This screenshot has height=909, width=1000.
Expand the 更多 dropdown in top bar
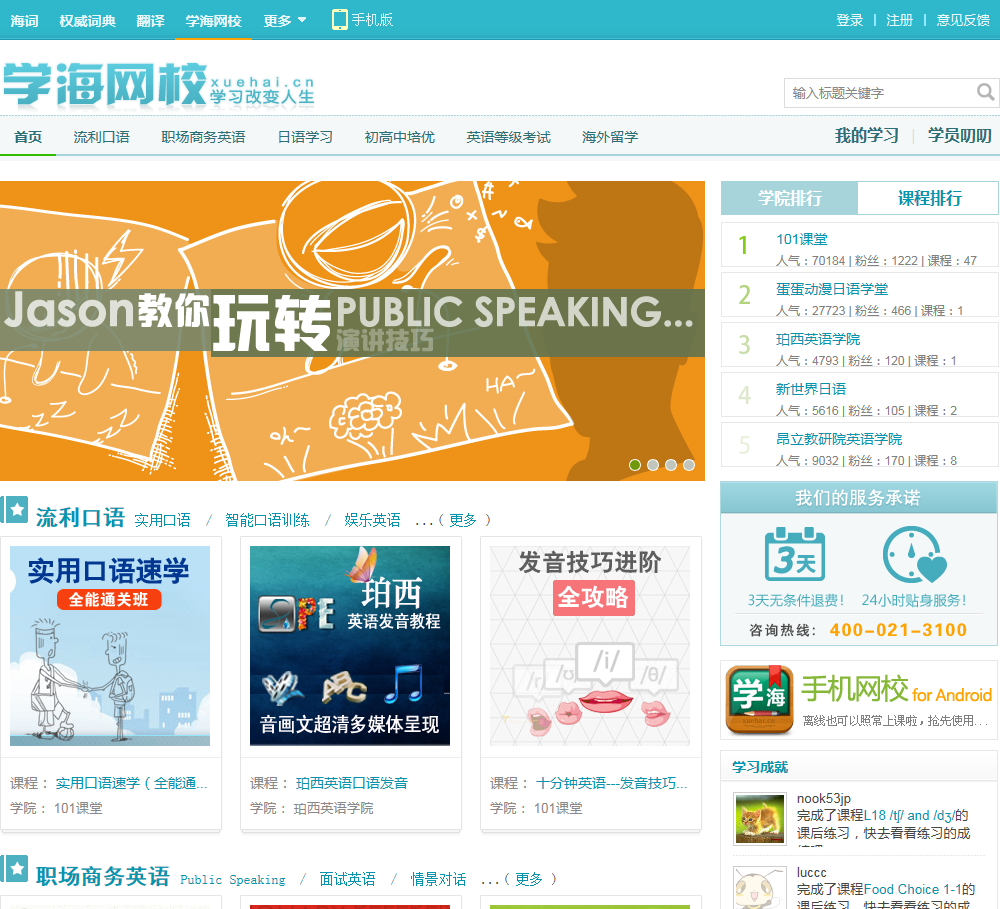tap(284, 20)
